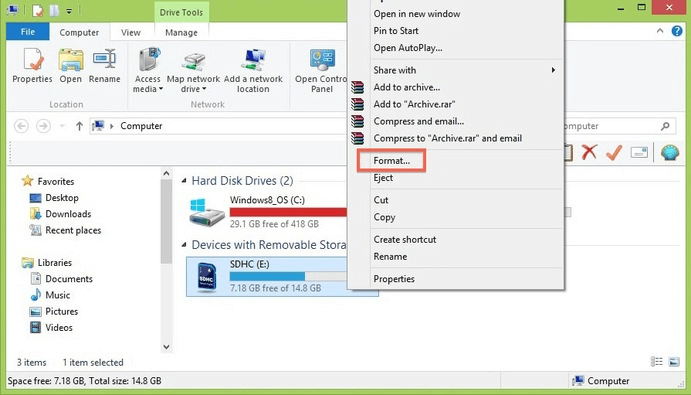Image resolution: width=691 pixels, height=395 pixels.
Task: Choose Properties in the context menu
Action: 394,279
